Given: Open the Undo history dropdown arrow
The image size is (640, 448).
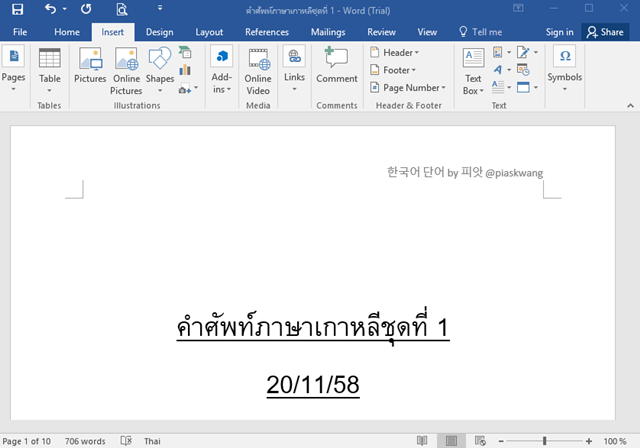Looking at the screenshot, I should pos(64,9).
